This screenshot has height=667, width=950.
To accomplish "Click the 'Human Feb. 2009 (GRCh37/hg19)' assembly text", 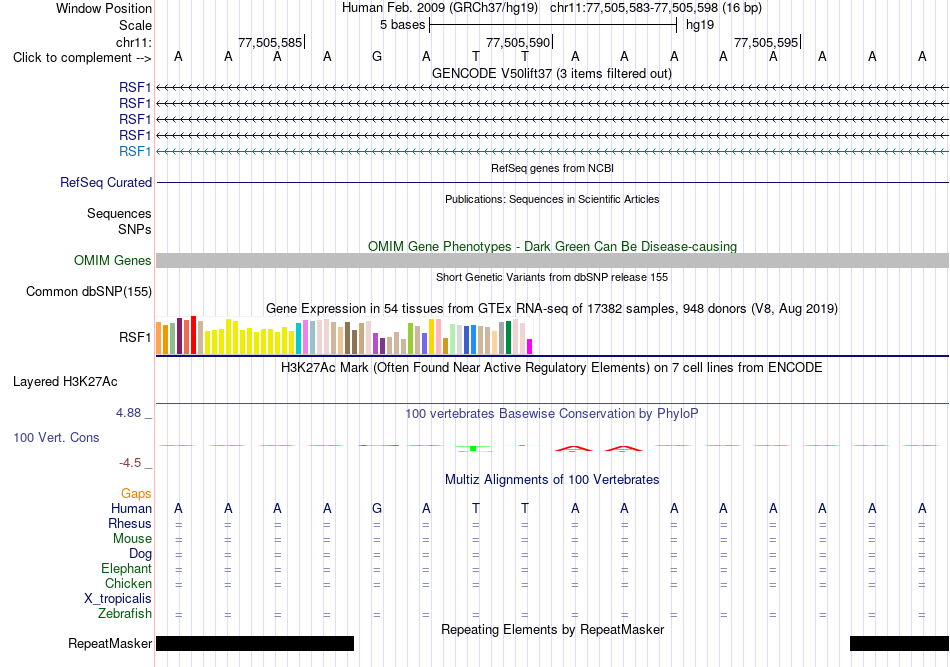I will (x=440, y=8).
